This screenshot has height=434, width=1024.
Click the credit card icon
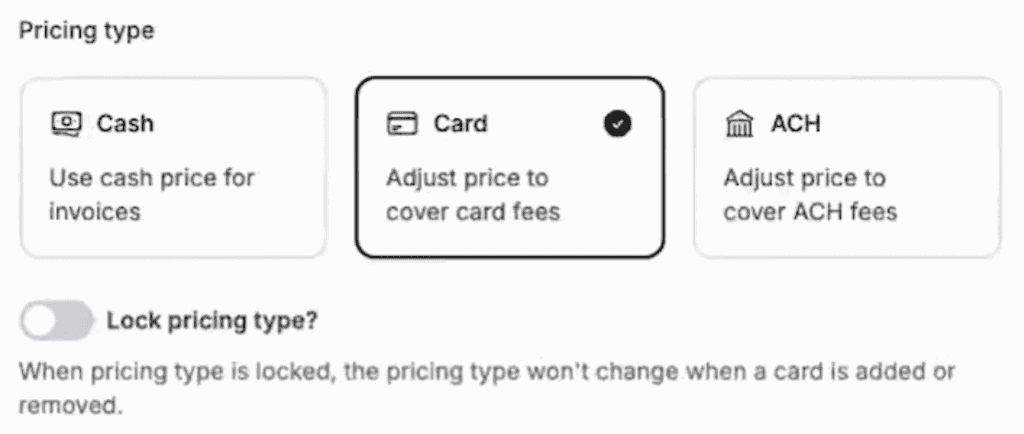point(402,124)
